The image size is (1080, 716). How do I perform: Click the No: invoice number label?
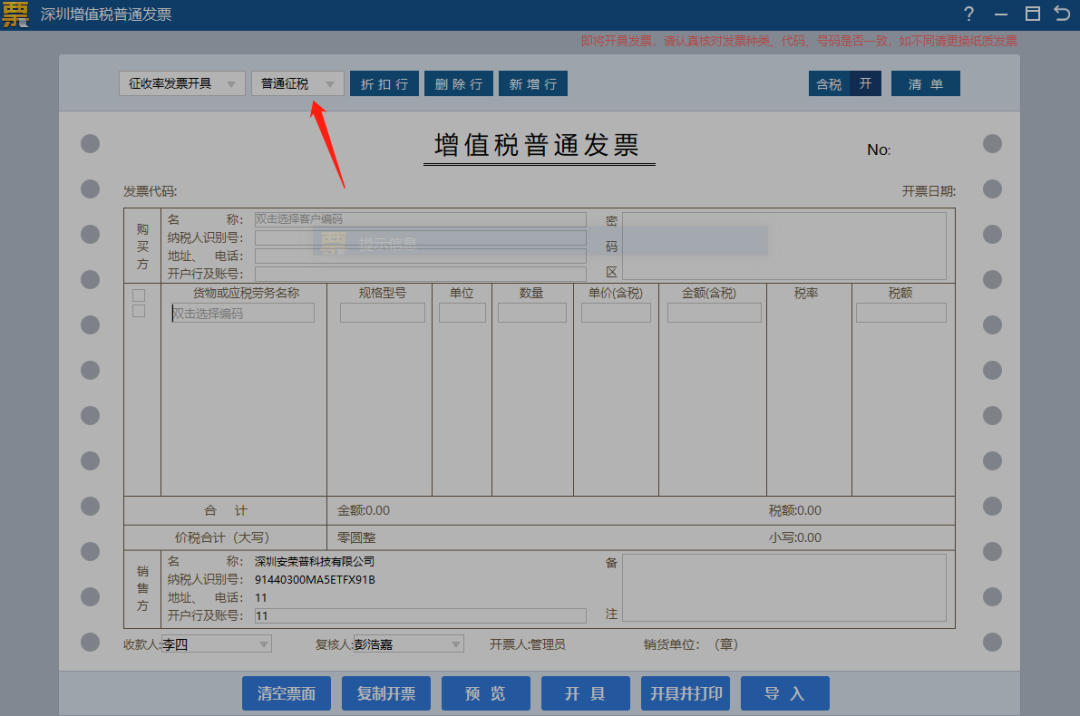point(878,150)
